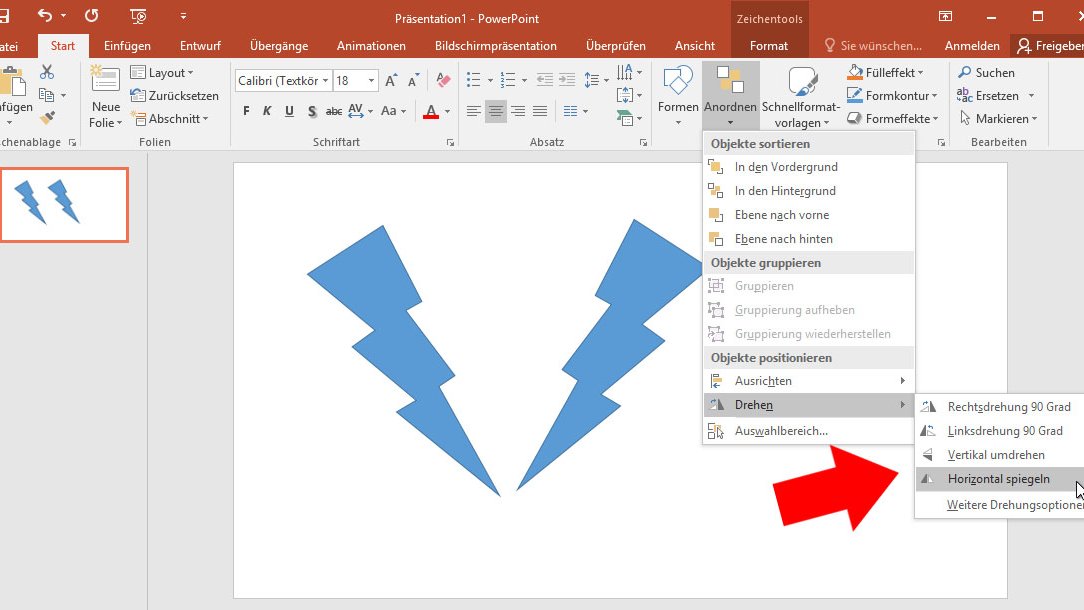Open the font size dropdown

(x=370, y=79)
